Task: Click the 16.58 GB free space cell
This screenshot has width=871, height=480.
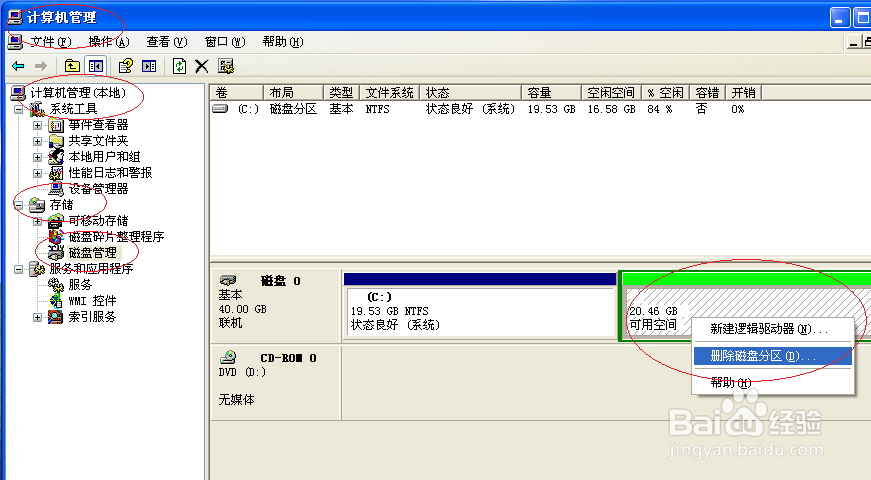Action: pos(611,109)
